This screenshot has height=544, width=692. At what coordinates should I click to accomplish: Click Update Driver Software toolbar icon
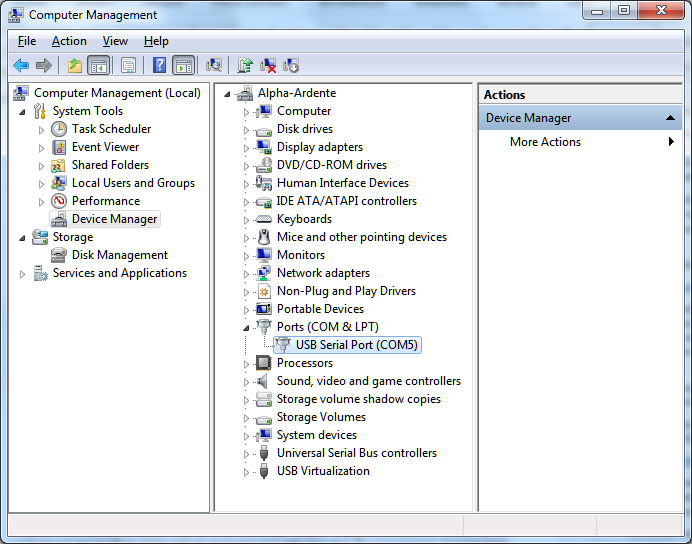click(245, 65)
